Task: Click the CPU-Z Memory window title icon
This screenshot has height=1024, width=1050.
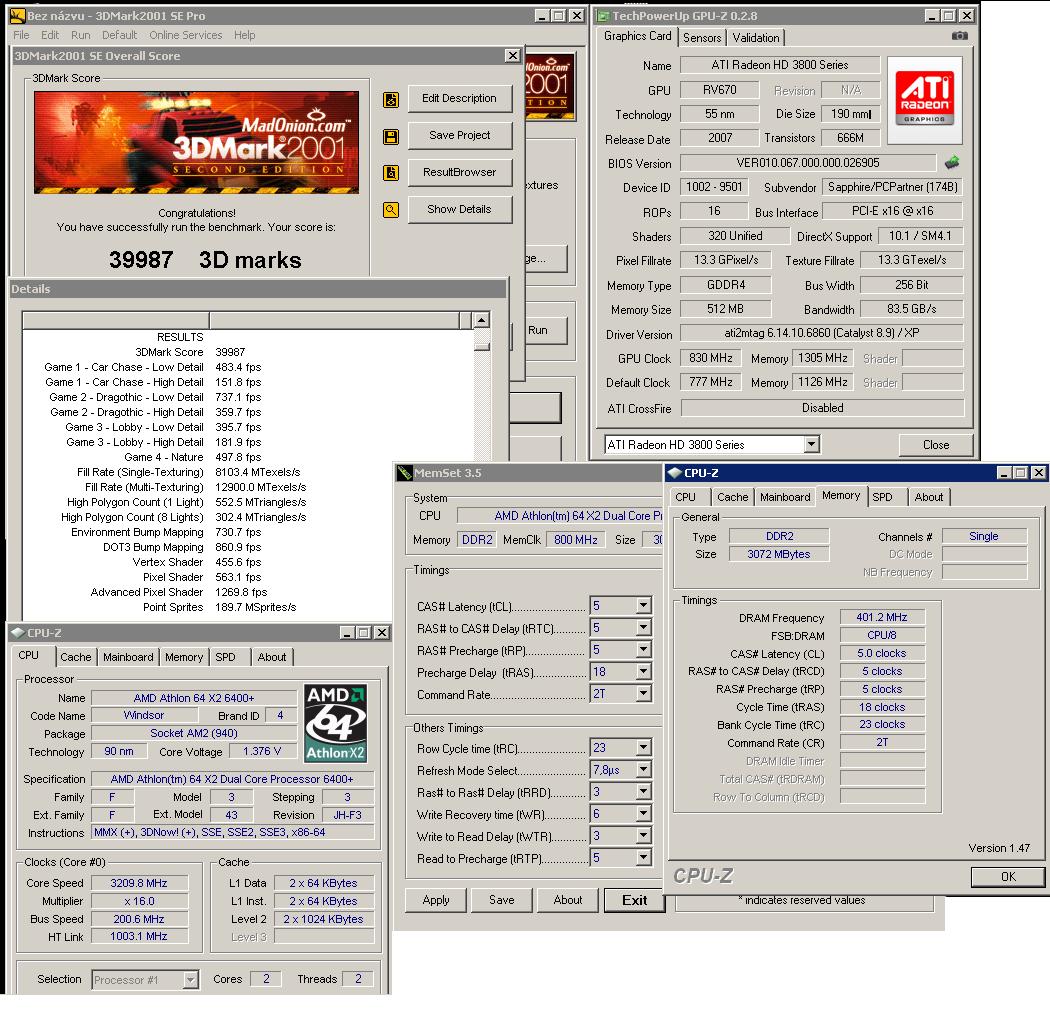Action: (x=674, y=473)
